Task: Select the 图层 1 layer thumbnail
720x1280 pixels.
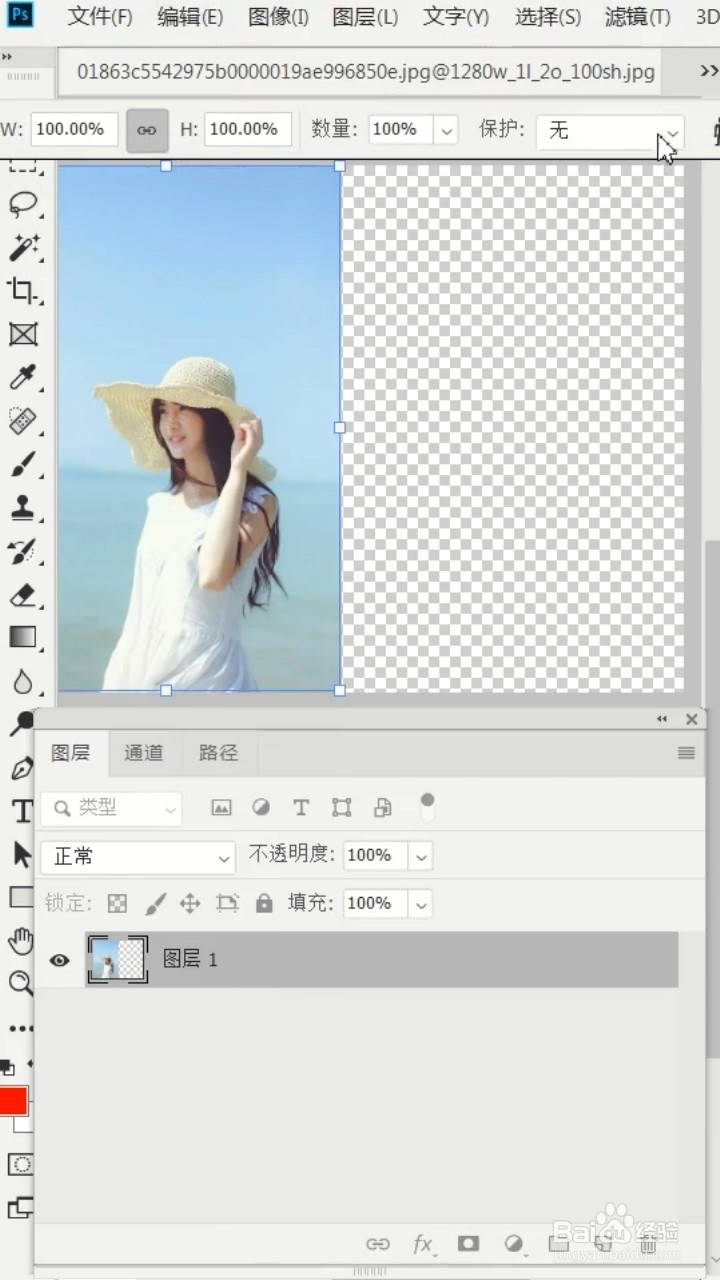Action: coord(117,960)
